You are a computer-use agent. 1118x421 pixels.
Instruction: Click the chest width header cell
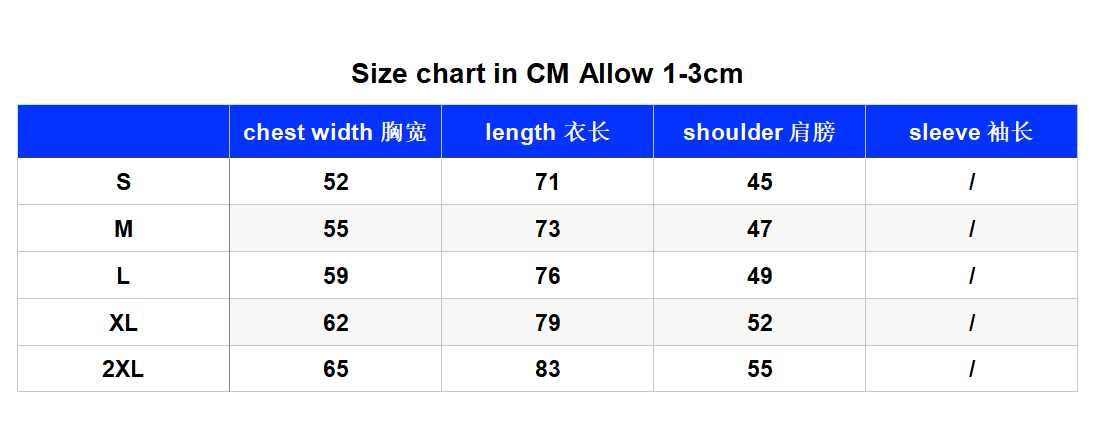(x=335, y=132)
